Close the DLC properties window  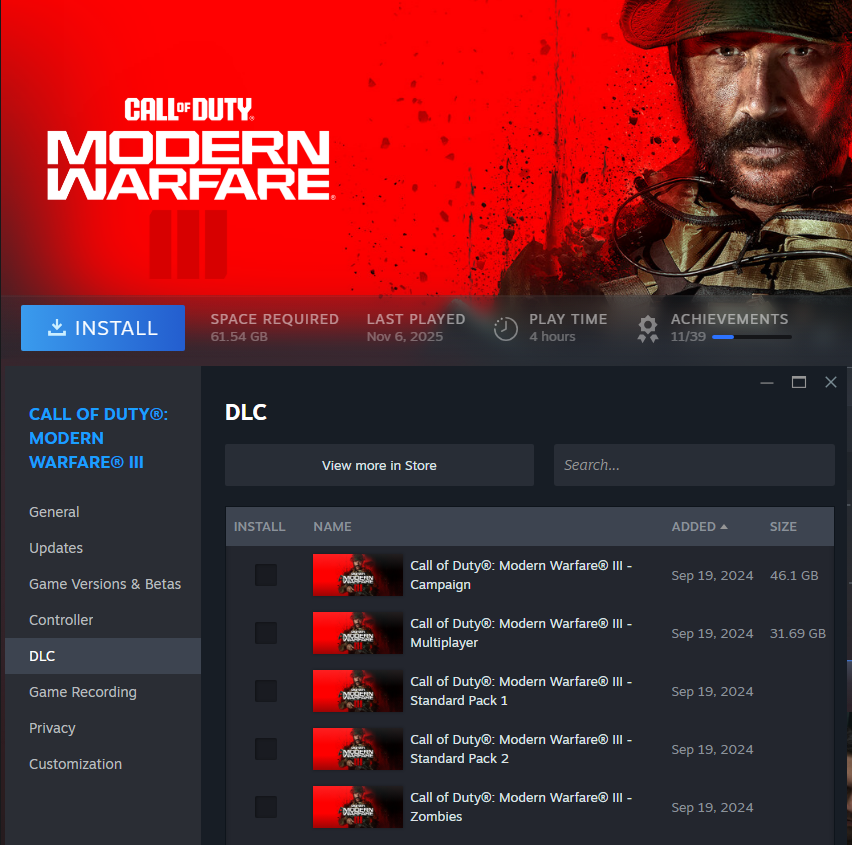[x=830, y=383]
